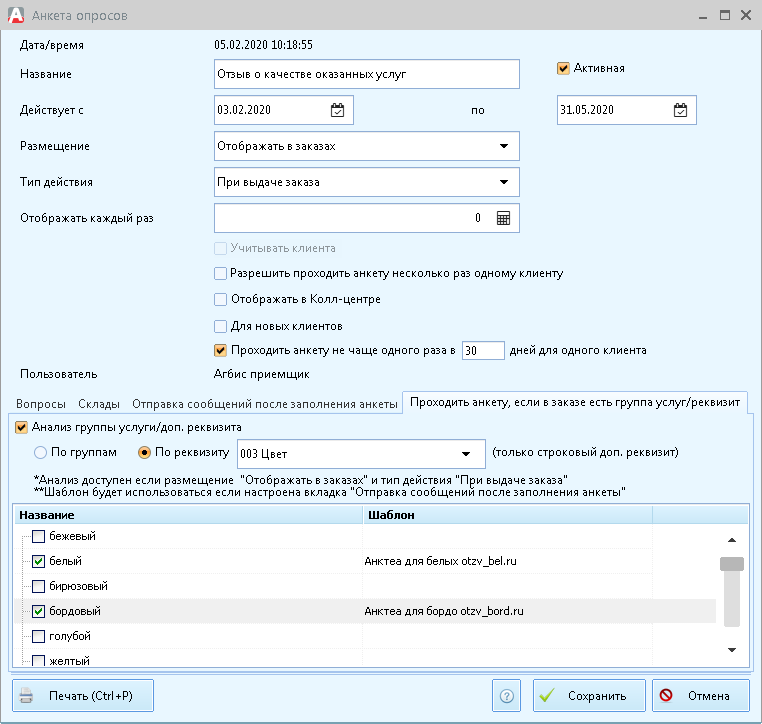
Task: Switch to the Вопросы tab
Action: [41, 404]
